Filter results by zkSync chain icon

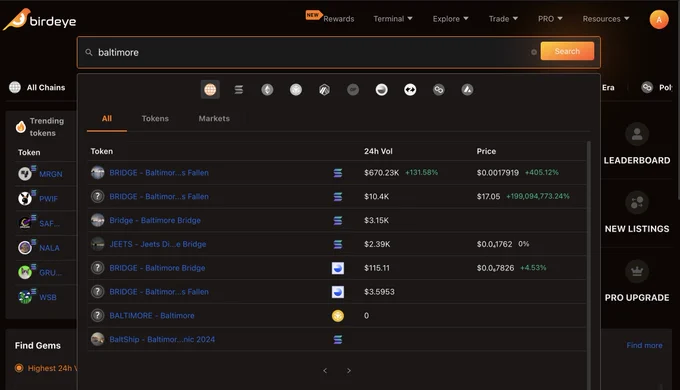(x=410, y=89)
